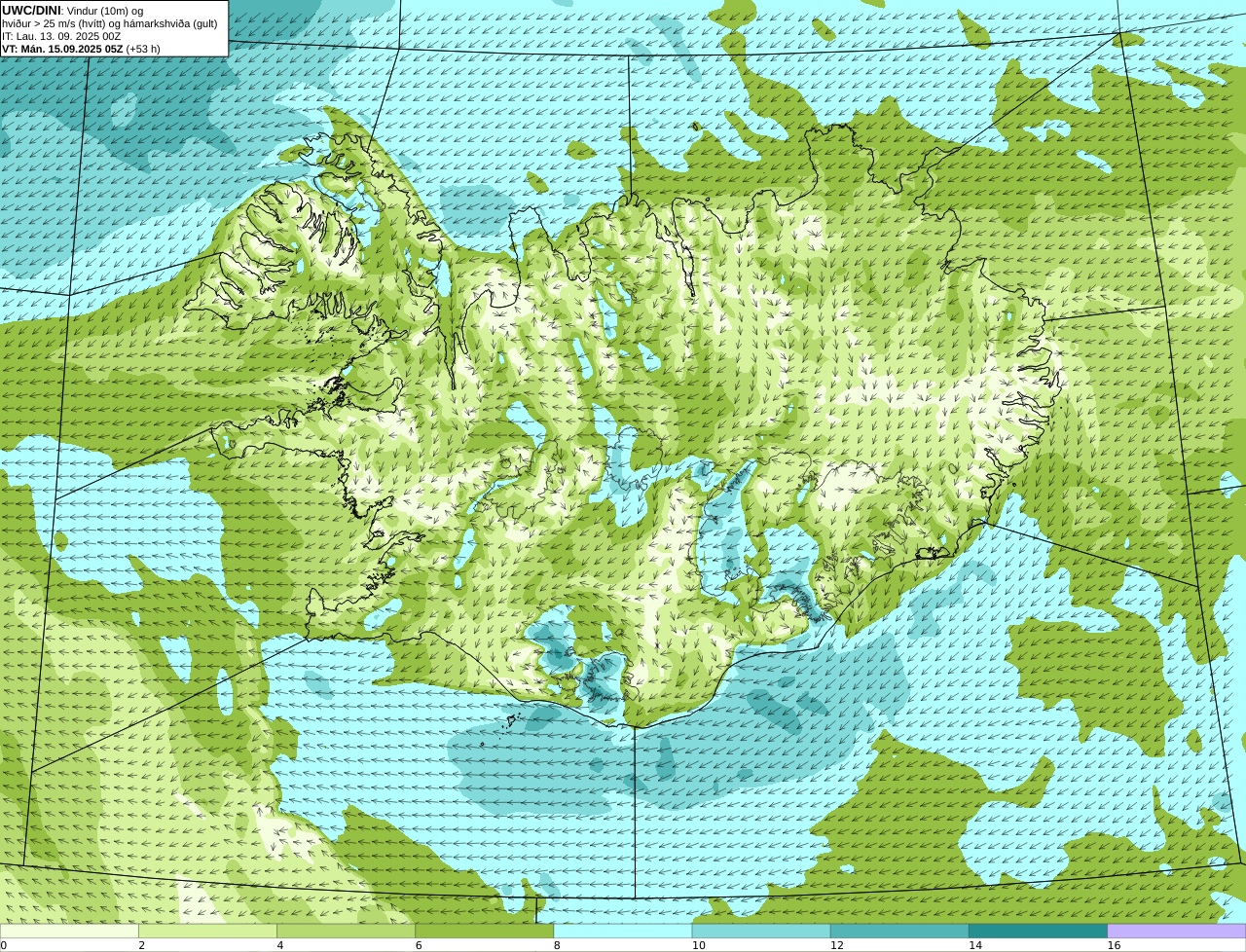
Task: Click the lavender above-16 m/s legend swatch
Action: click(x=1177, y=932)
